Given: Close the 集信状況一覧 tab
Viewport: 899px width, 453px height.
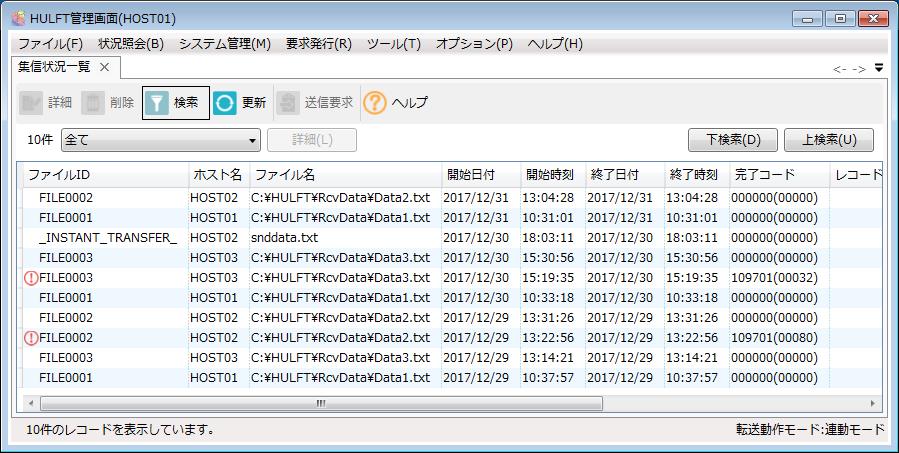Looking at the screenshot, I should coord(104,67).
